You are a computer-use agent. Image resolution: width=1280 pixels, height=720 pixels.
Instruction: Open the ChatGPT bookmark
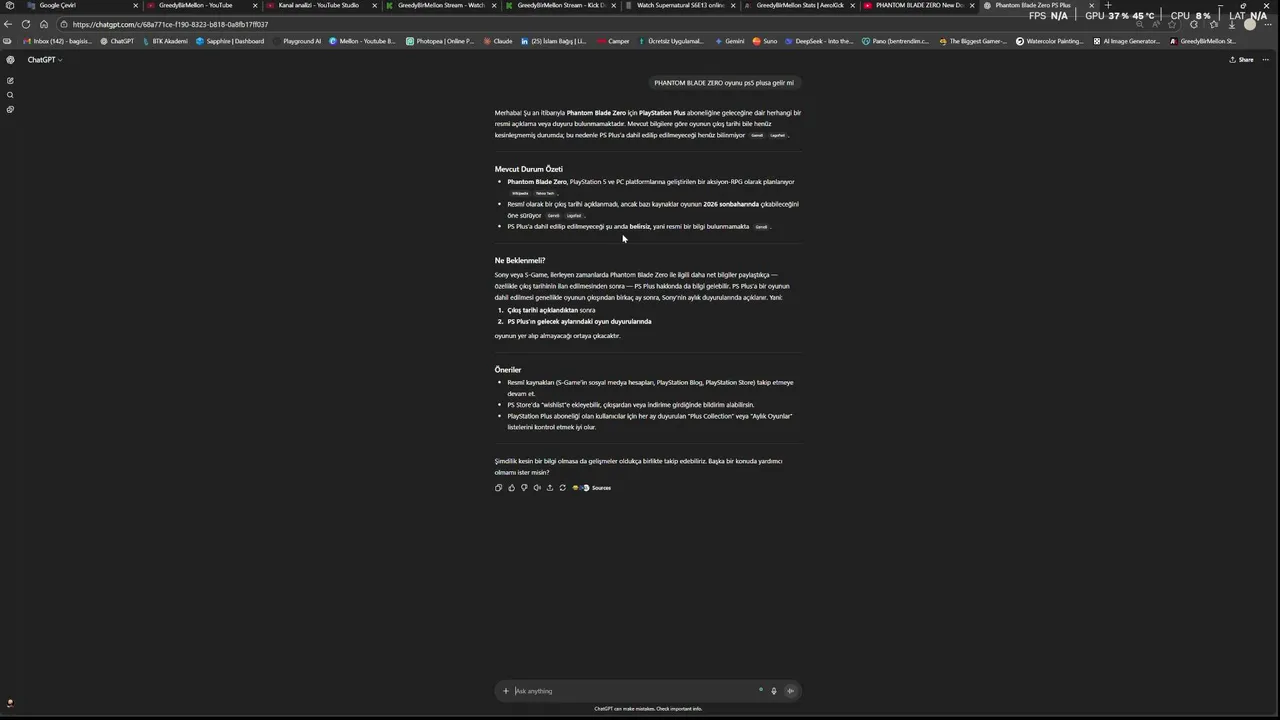(117, 41)
